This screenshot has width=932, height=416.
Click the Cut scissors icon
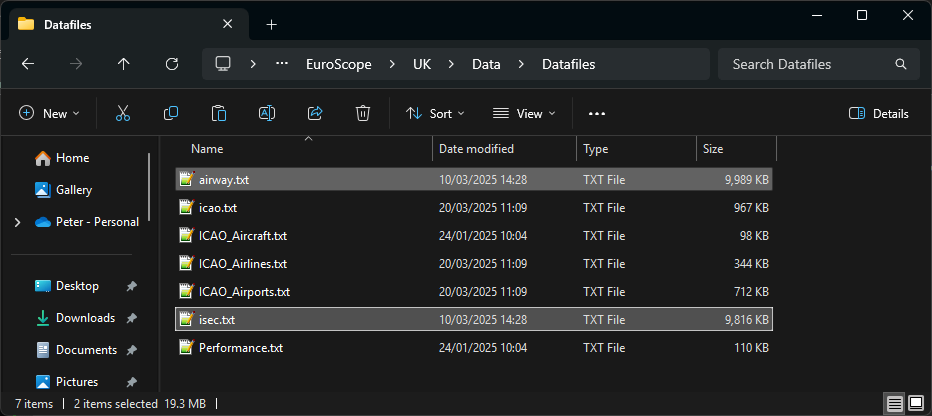tap(123, 114)
